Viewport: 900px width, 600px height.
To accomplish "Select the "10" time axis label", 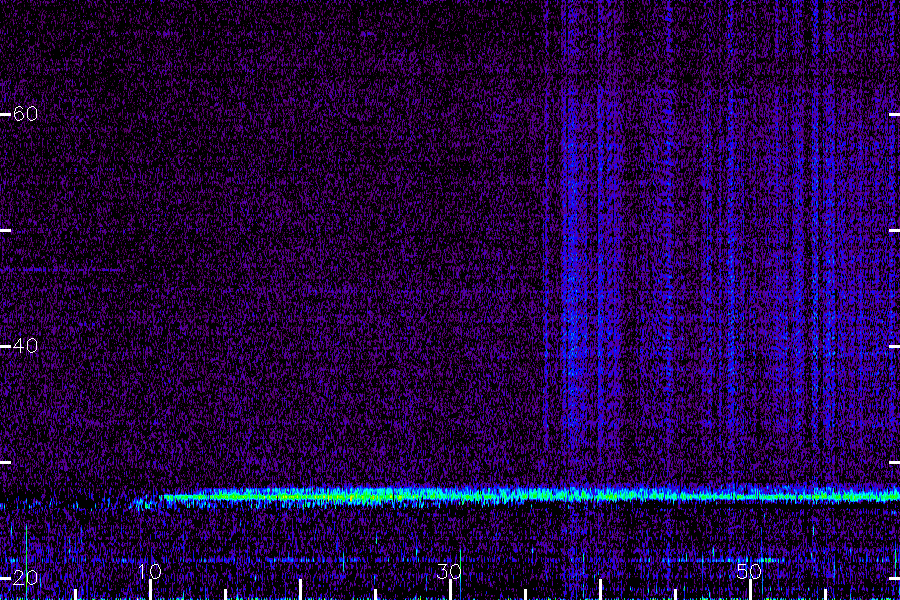I will (150, 571).
